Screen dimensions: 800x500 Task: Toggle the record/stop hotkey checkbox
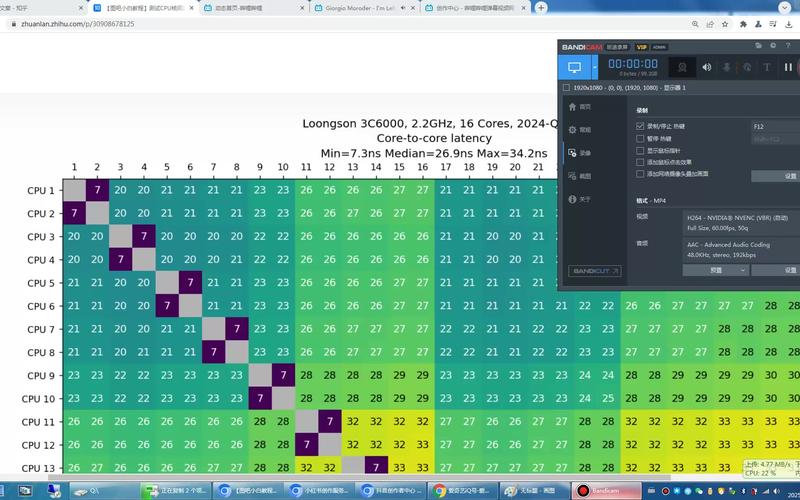(640, 127)
